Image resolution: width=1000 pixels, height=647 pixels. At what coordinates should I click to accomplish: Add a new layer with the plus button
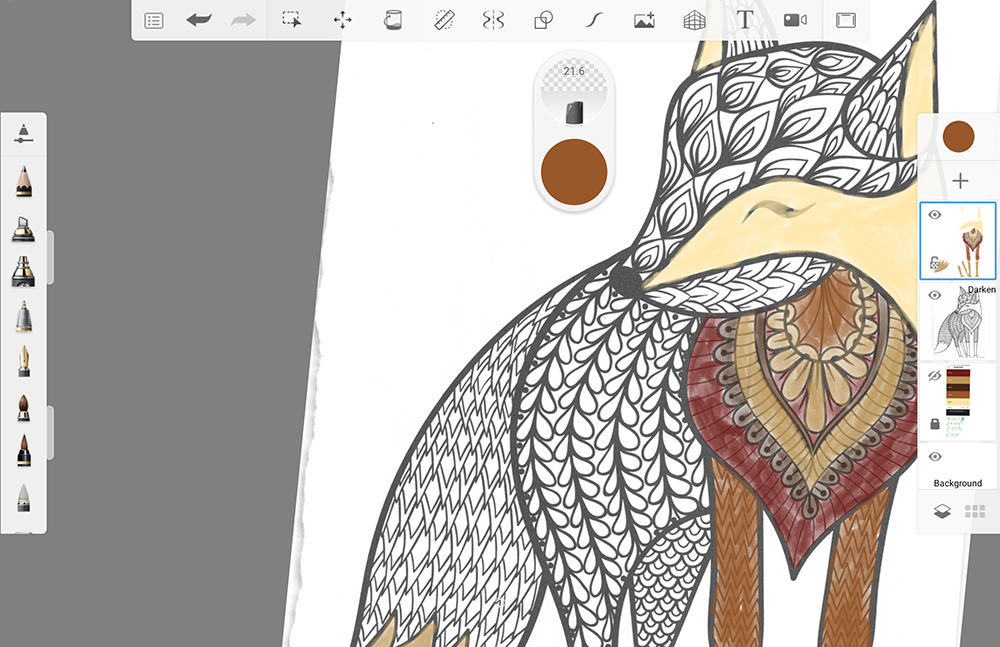pos(959,180)
